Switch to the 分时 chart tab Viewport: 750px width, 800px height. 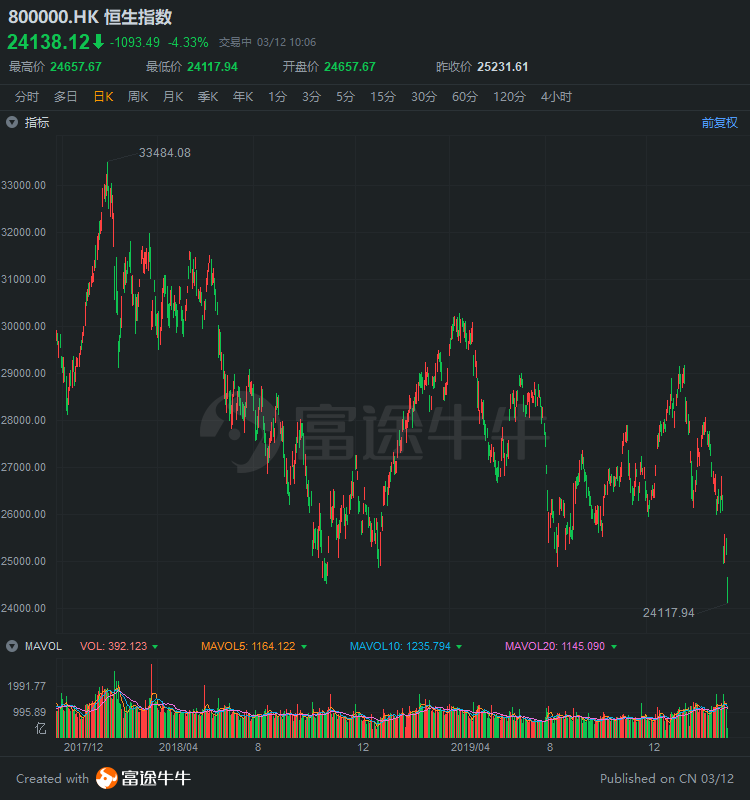(x=27, y=97)
